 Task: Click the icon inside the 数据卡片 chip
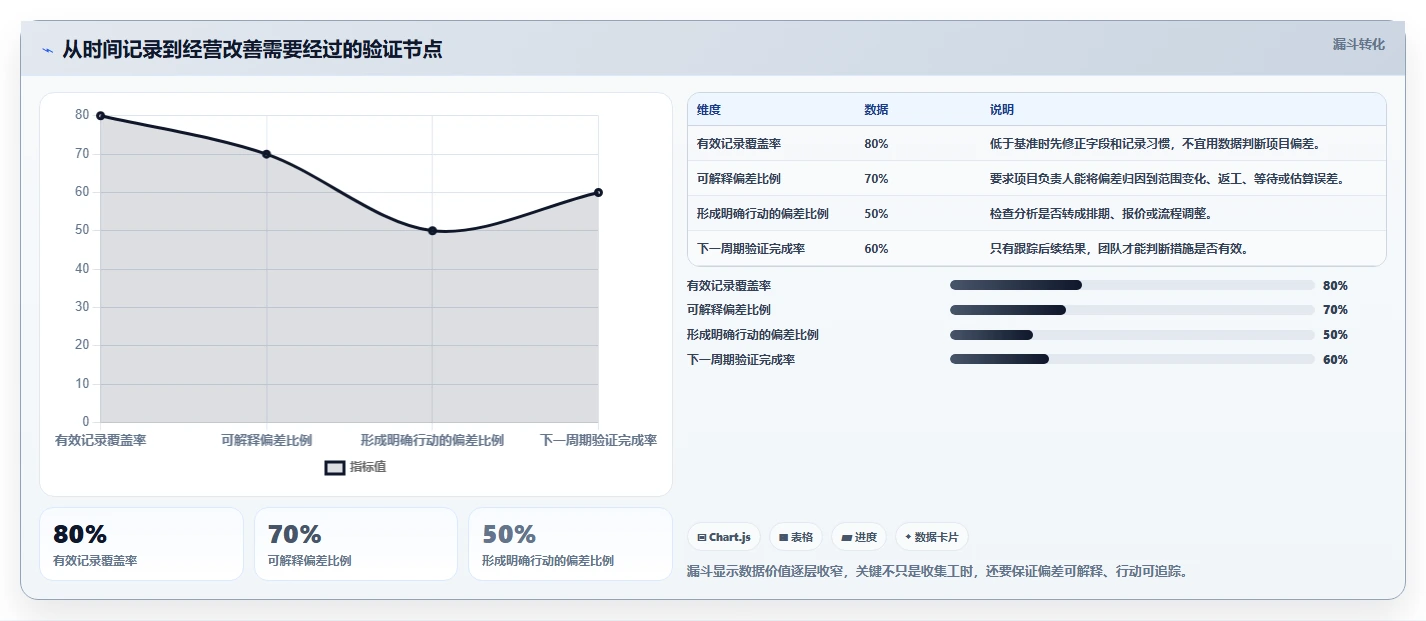coord(908,537)
